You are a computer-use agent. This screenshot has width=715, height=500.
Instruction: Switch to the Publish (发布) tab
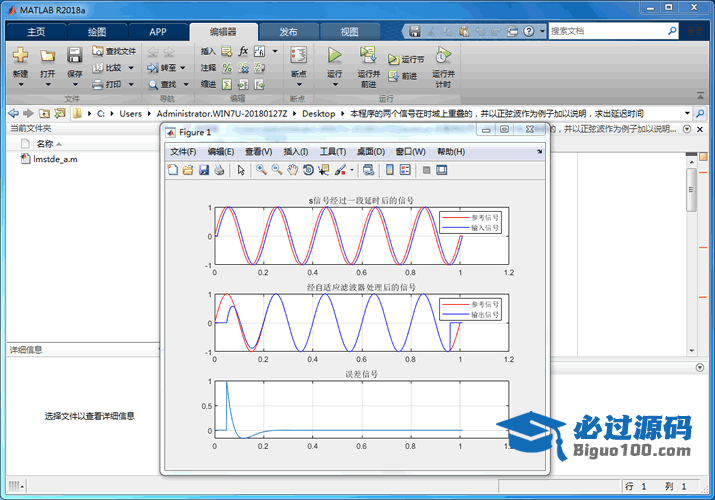(x=289, y=31)
